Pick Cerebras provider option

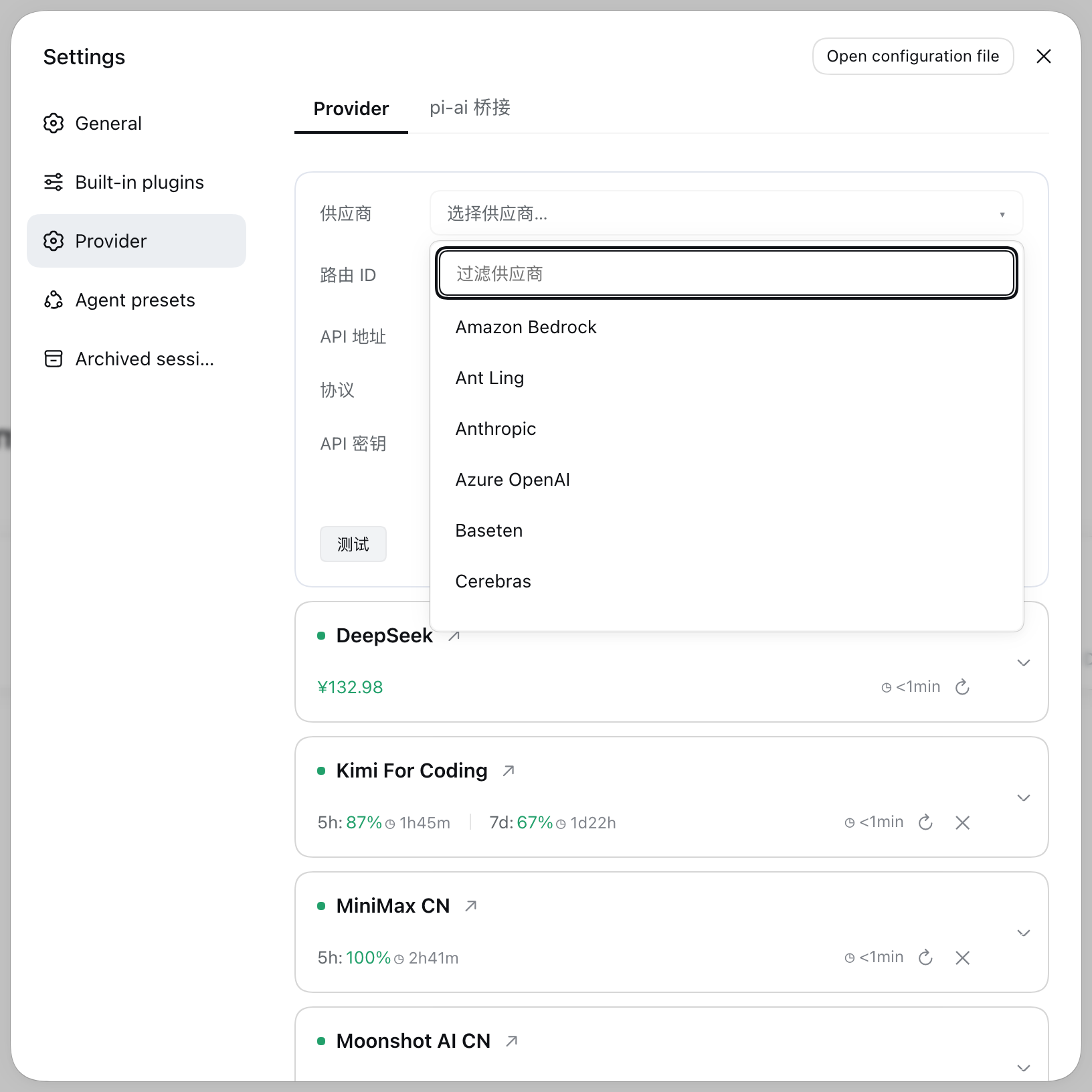point(726,581)
